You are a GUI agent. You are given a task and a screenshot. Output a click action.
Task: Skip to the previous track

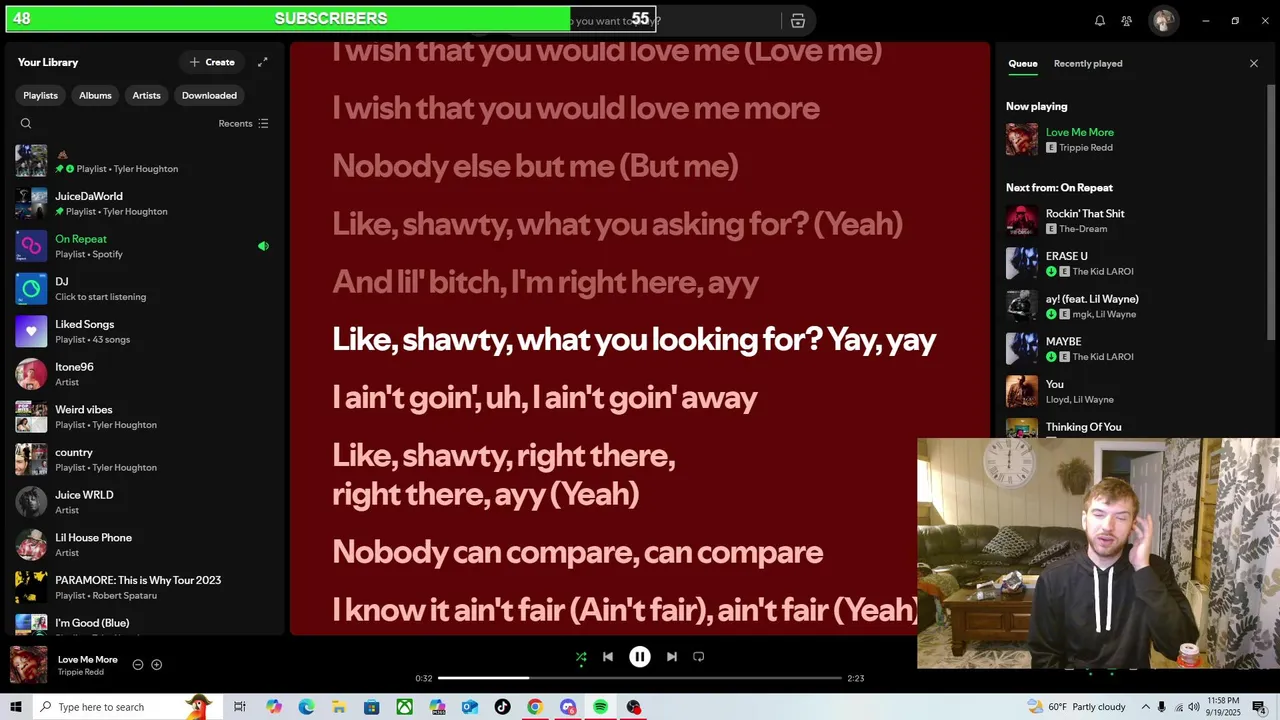(608, 657)
